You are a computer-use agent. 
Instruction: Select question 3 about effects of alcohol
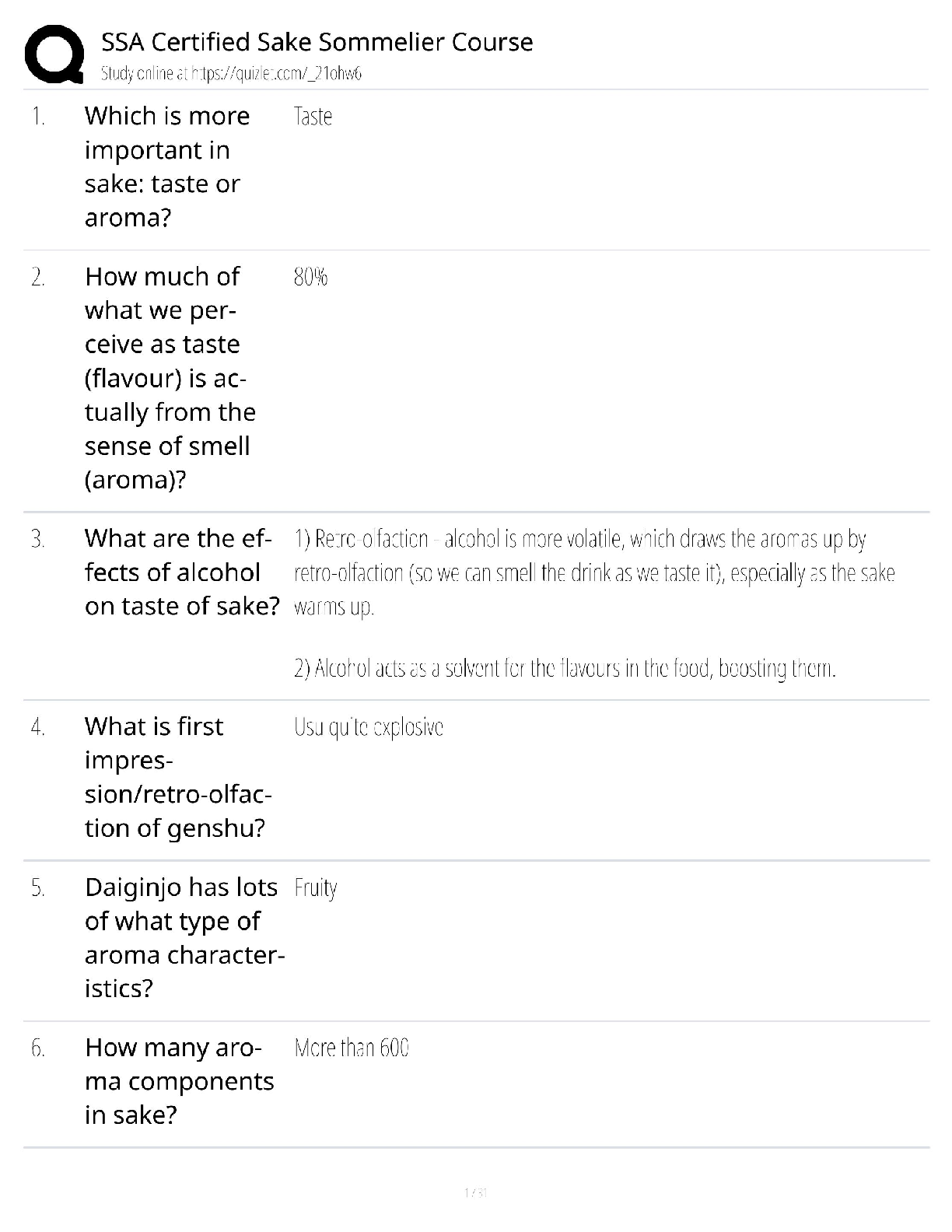(180, 572)
